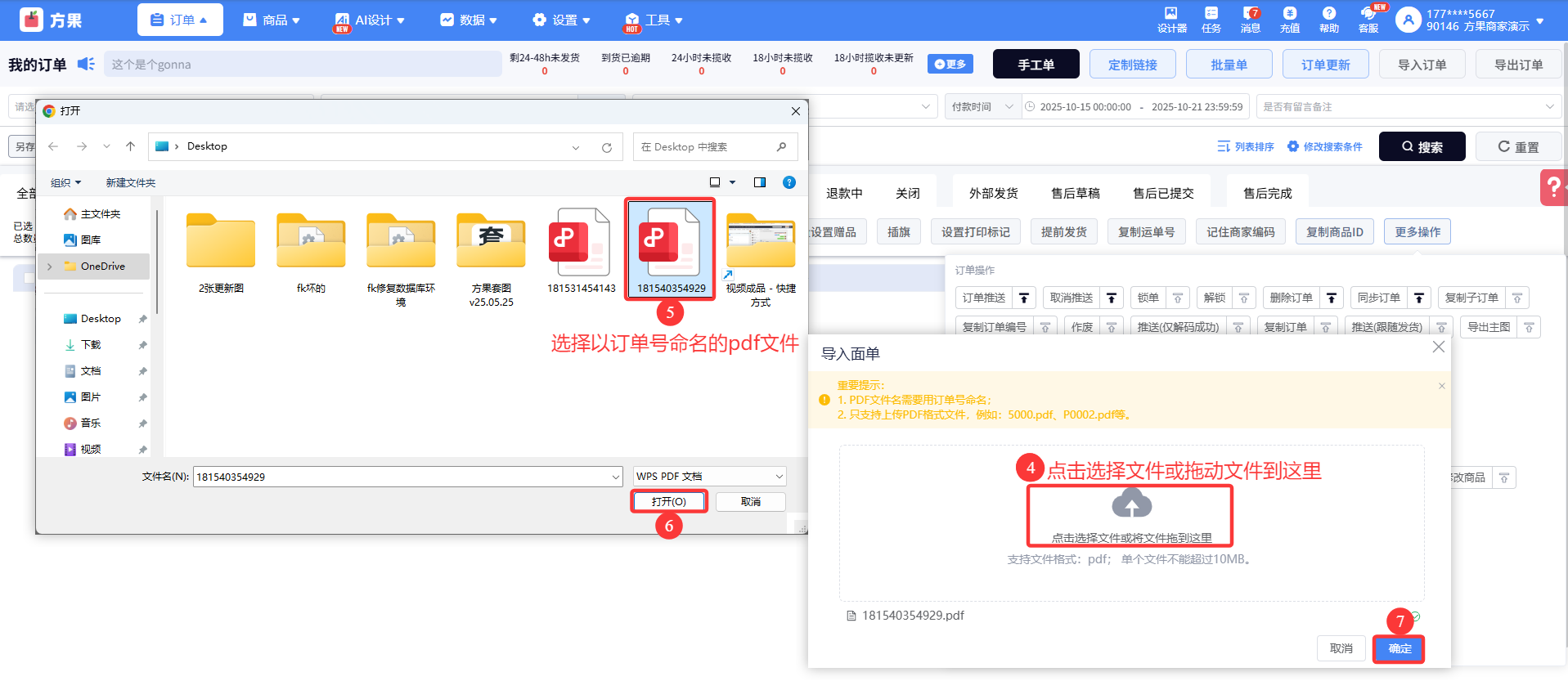Viewport: 1568px width, 699px height.
Task: Toggle the preview pane icon
Action: tap(760, 182)
